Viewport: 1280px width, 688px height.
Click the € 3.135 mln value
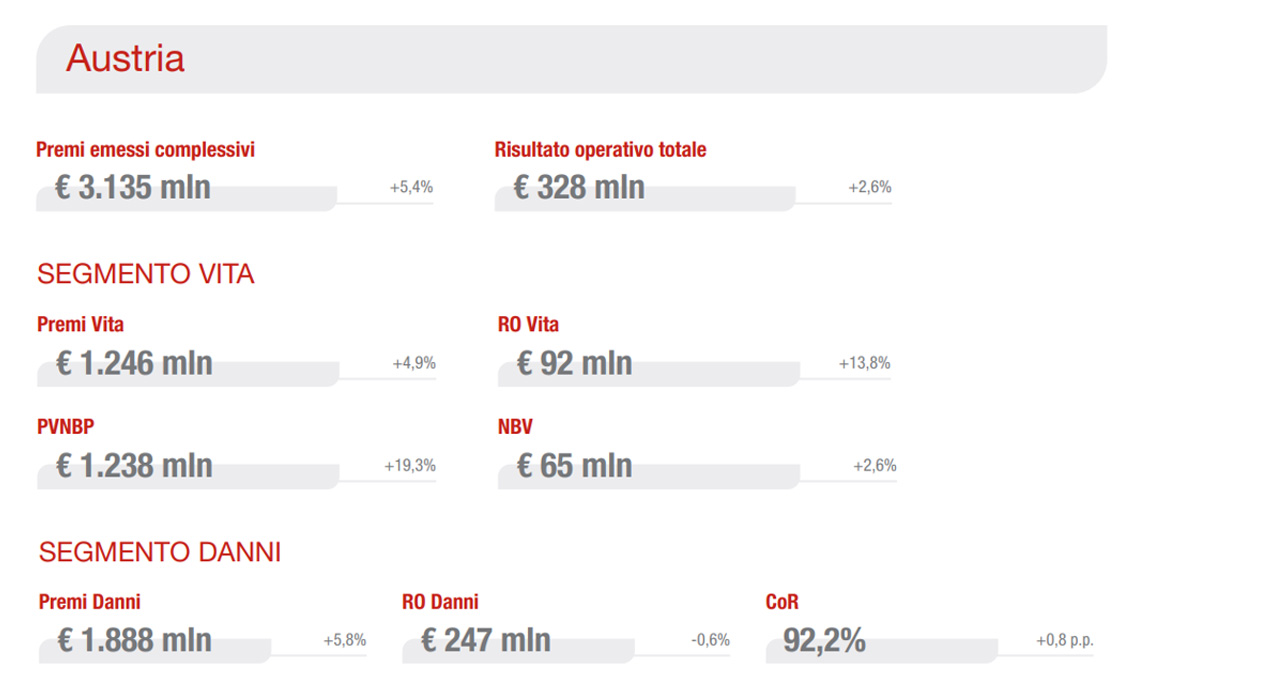(x=133, y=187)
